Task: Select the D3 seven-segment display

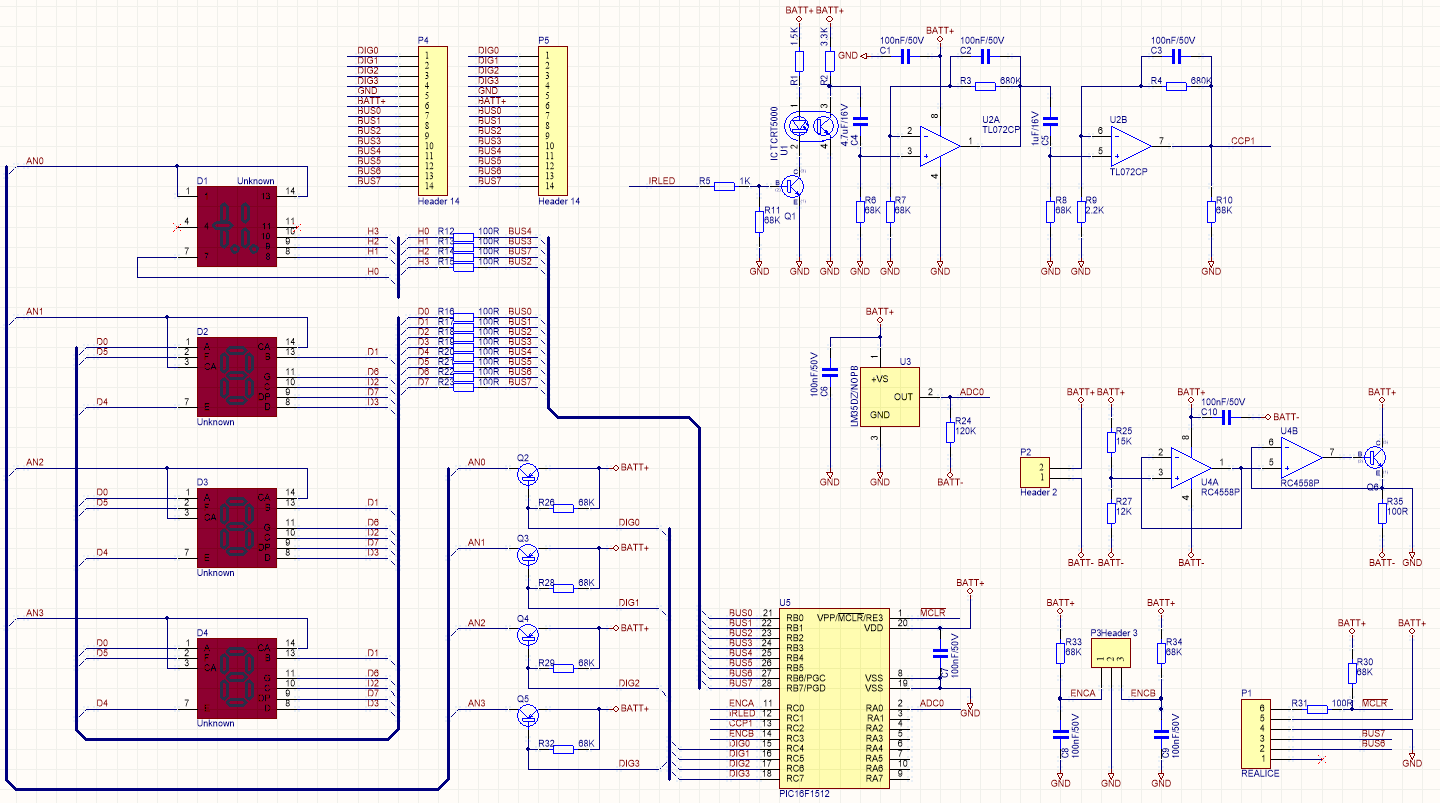Action: [x=235, y=528]
